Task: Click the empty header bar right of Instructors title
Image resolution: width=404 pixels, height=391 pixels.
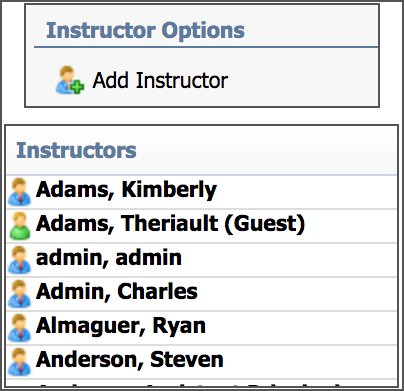Action: (x=267, y=150)
